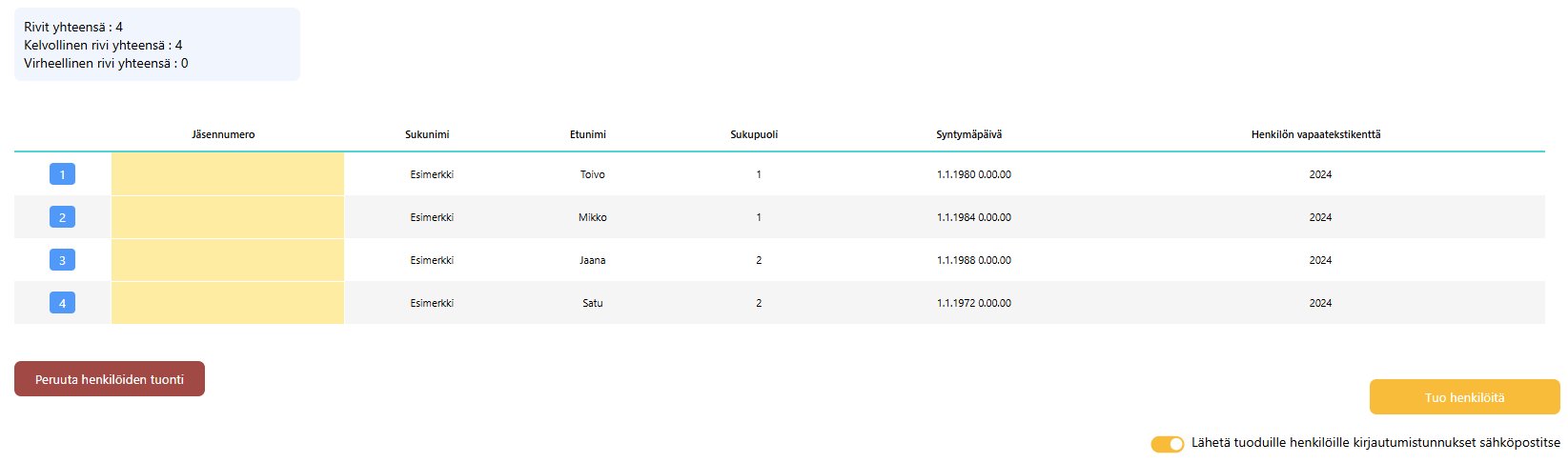1568x463 pixels.
Task: Click the row number 2 badge
Action: coord(62,217)
